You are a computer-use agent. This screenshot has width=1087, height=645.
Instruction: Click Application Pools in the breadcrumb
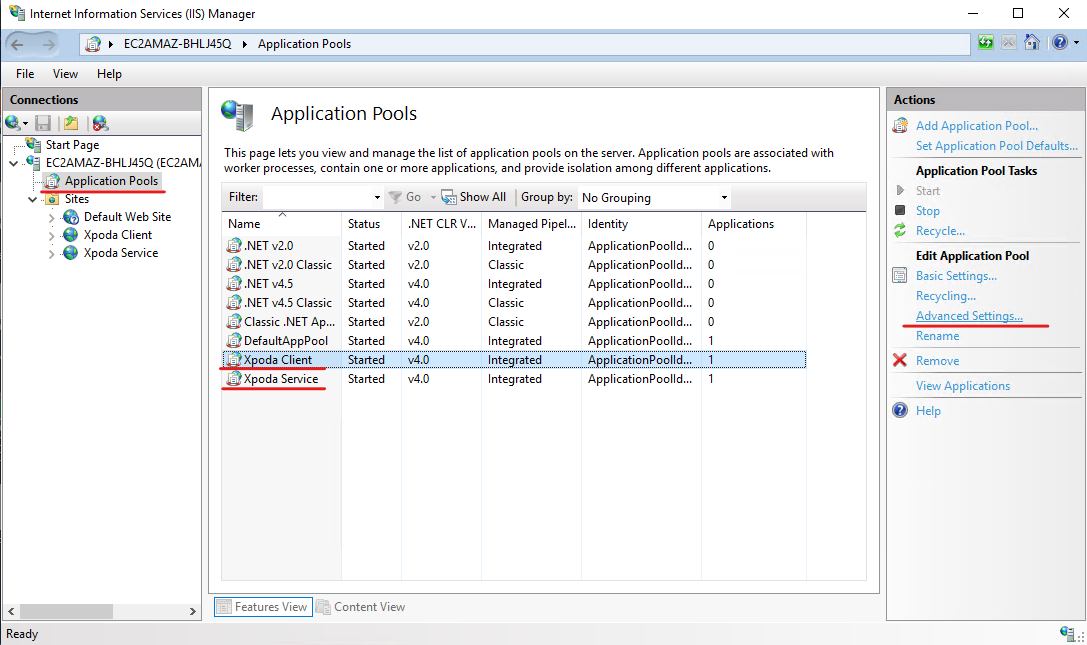coord(304,44)
